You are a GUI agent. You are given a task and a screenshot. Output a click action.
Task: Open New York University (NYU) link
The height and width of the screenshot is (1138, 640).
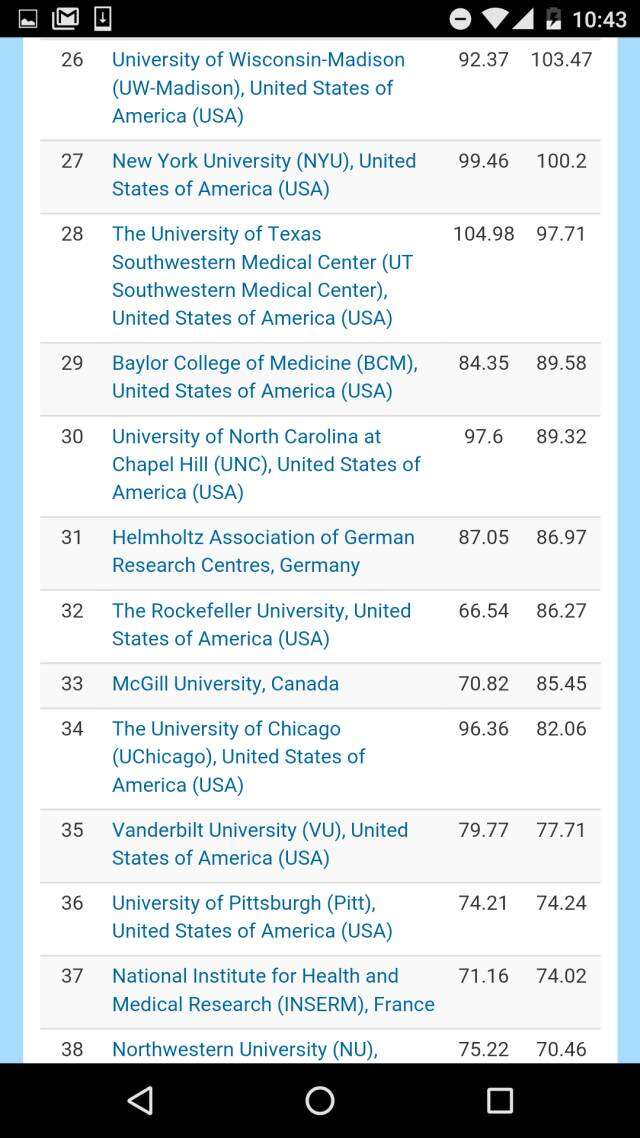263,175
